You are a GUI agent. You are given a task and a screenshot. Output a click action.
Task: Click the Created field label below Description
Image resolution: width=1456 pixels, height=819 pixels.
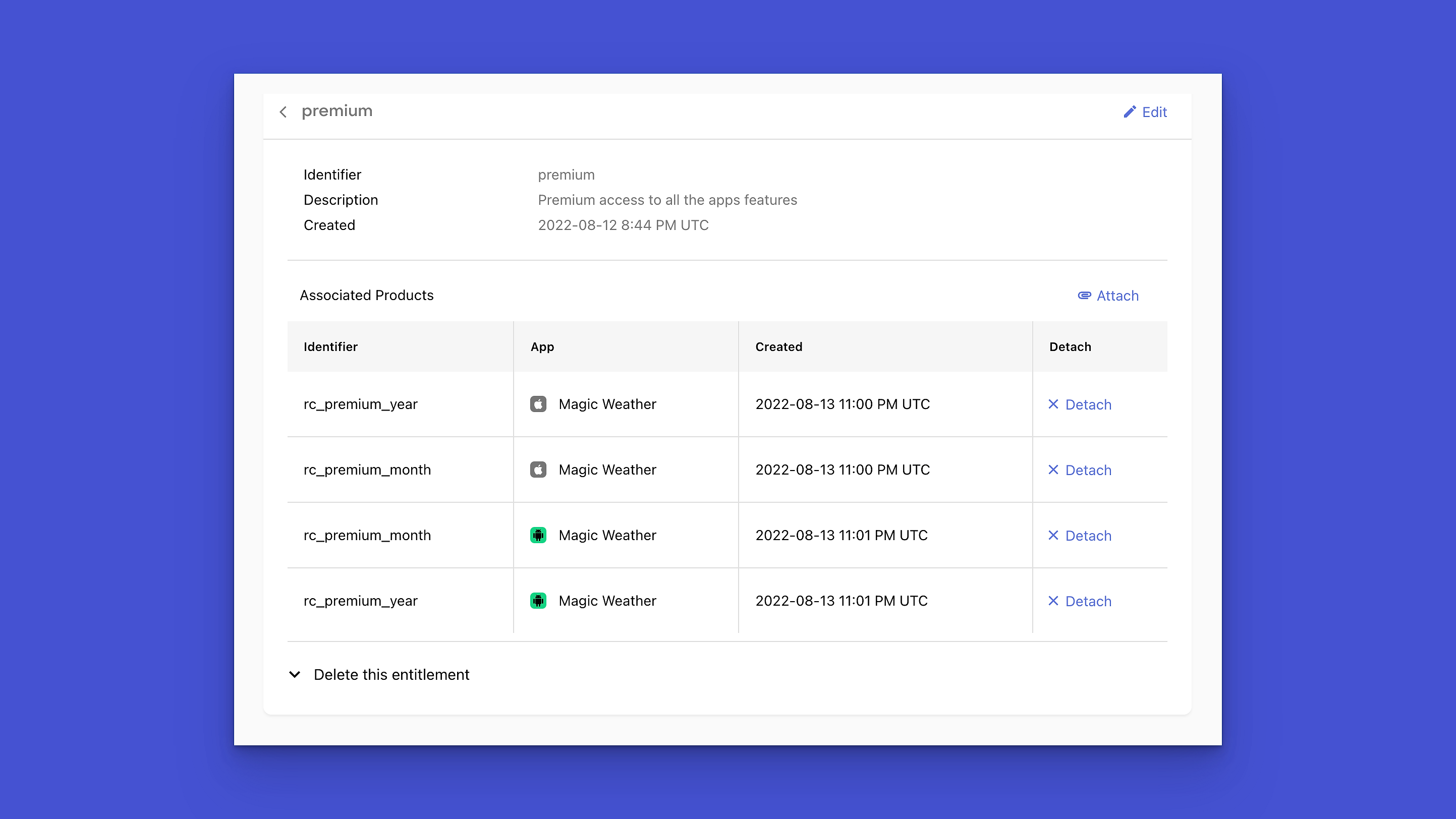[329, 225]
